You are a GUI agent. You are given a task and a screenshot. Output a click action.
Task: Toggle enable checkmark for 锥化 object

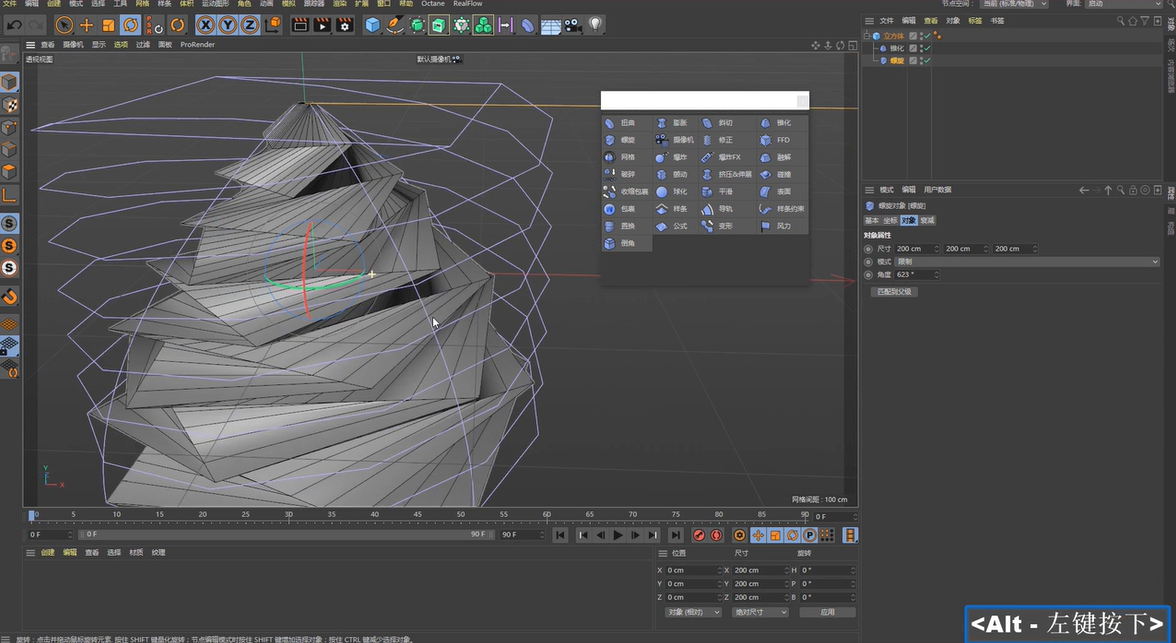(x=927, y=48)
